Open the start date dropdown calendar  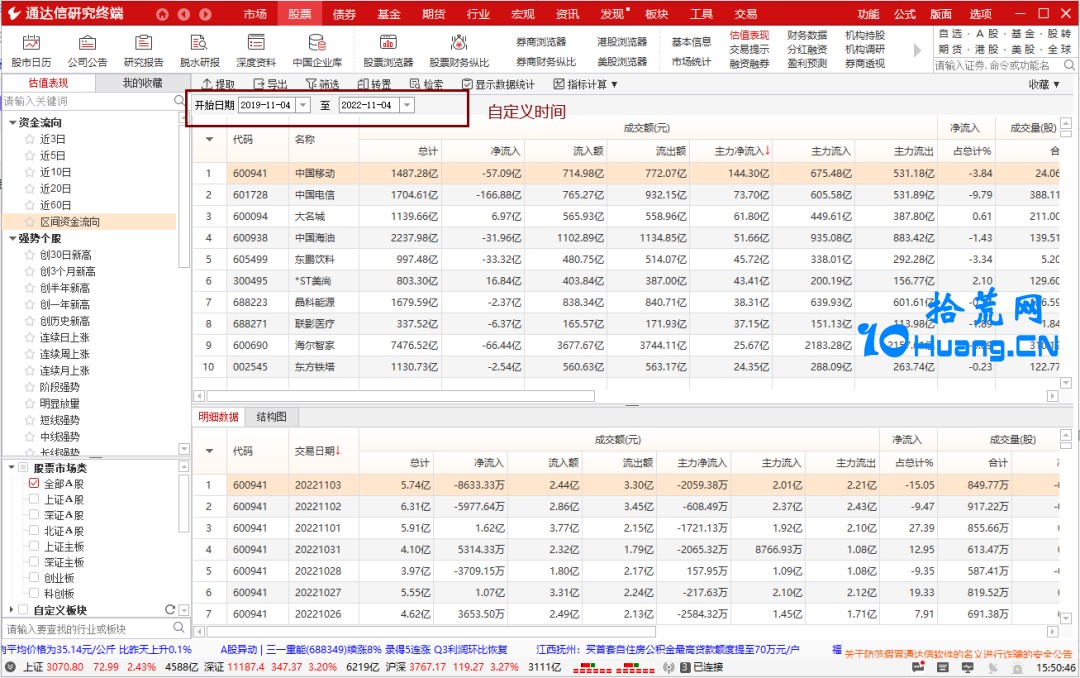pos(303,105)
